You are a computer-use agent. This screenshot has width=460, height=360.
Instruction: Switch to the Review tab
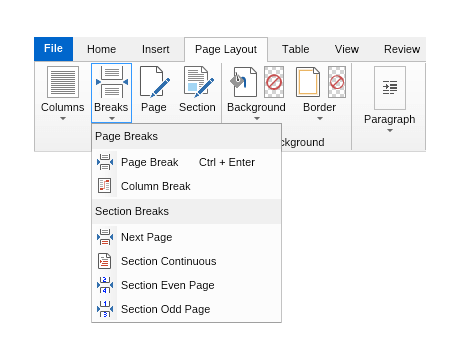click(x=402, y=49)
